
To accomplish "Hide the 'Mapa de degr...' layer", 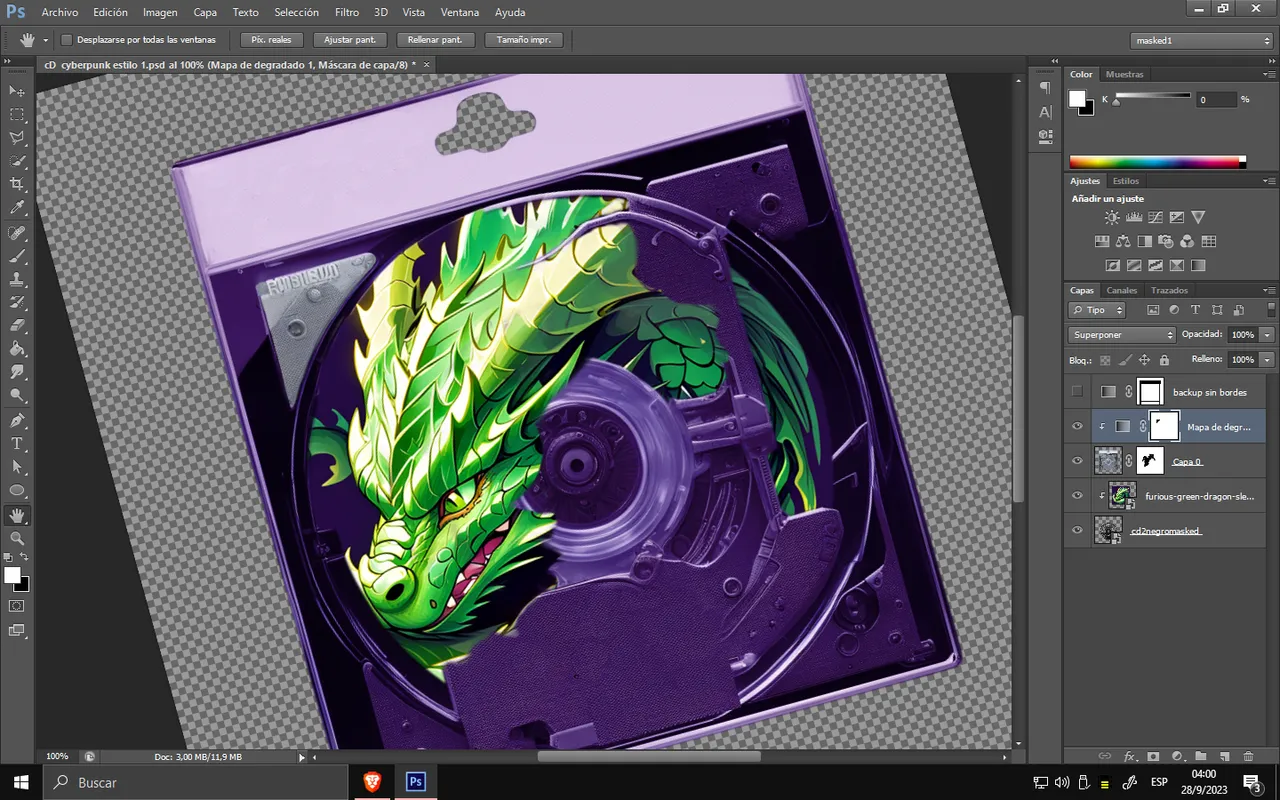I will [1077, 427].
